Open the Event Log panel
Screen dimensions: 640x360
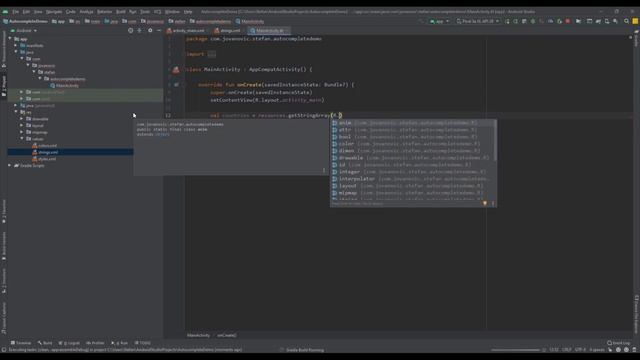(x=618, y=343)
